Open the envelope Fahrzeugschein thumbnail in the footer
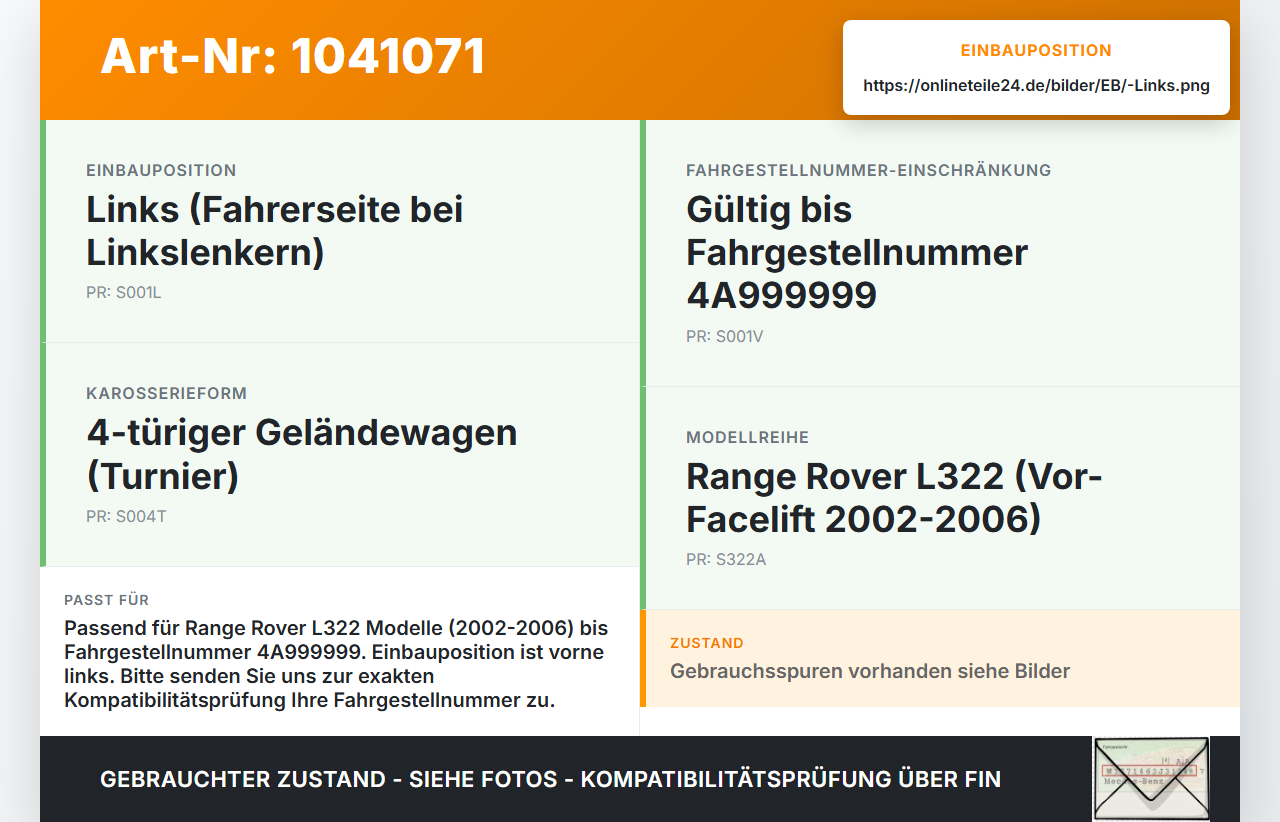This screenshot has width=1280, height=822. coord(1151,779)
